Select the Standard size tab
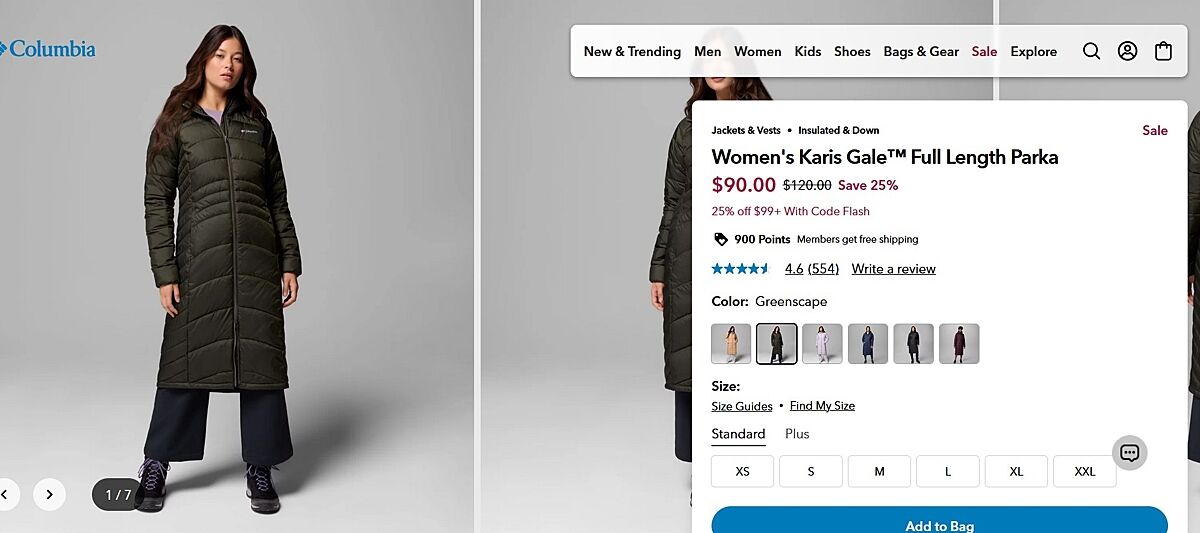This screenshot has width=1200, height=533. [738, 434]
